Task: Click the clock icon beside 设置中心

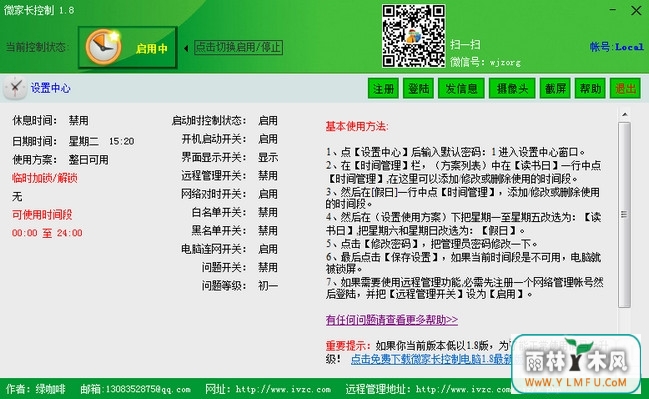Action: click(15, 88)
